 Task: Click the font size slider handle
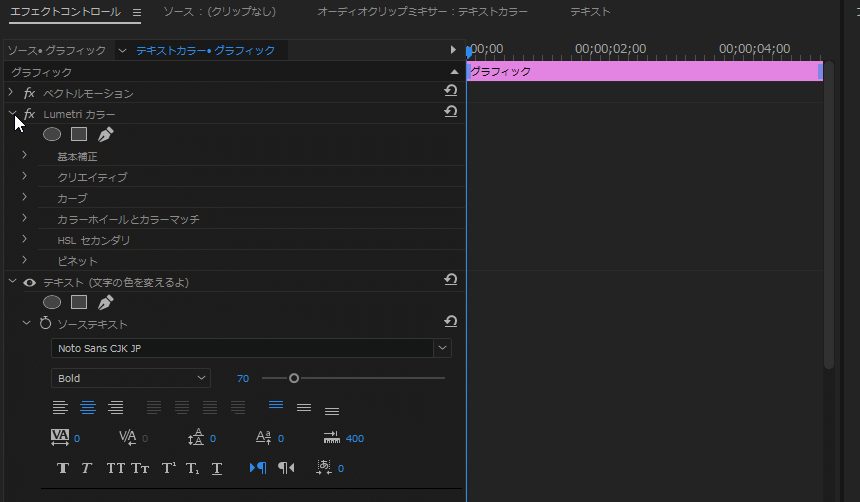click(294, 378)
